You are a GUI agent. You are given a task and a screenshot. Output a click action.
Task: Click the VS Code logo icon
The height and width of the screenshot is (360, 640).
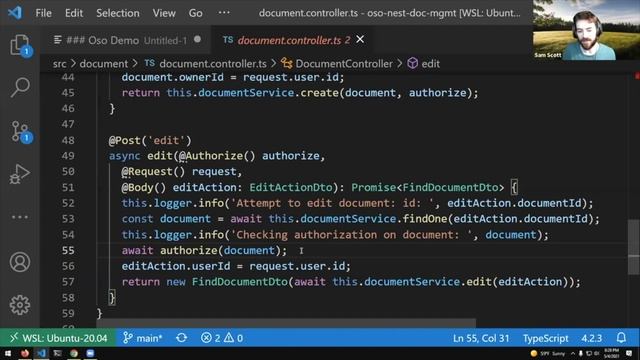[15, 13]
